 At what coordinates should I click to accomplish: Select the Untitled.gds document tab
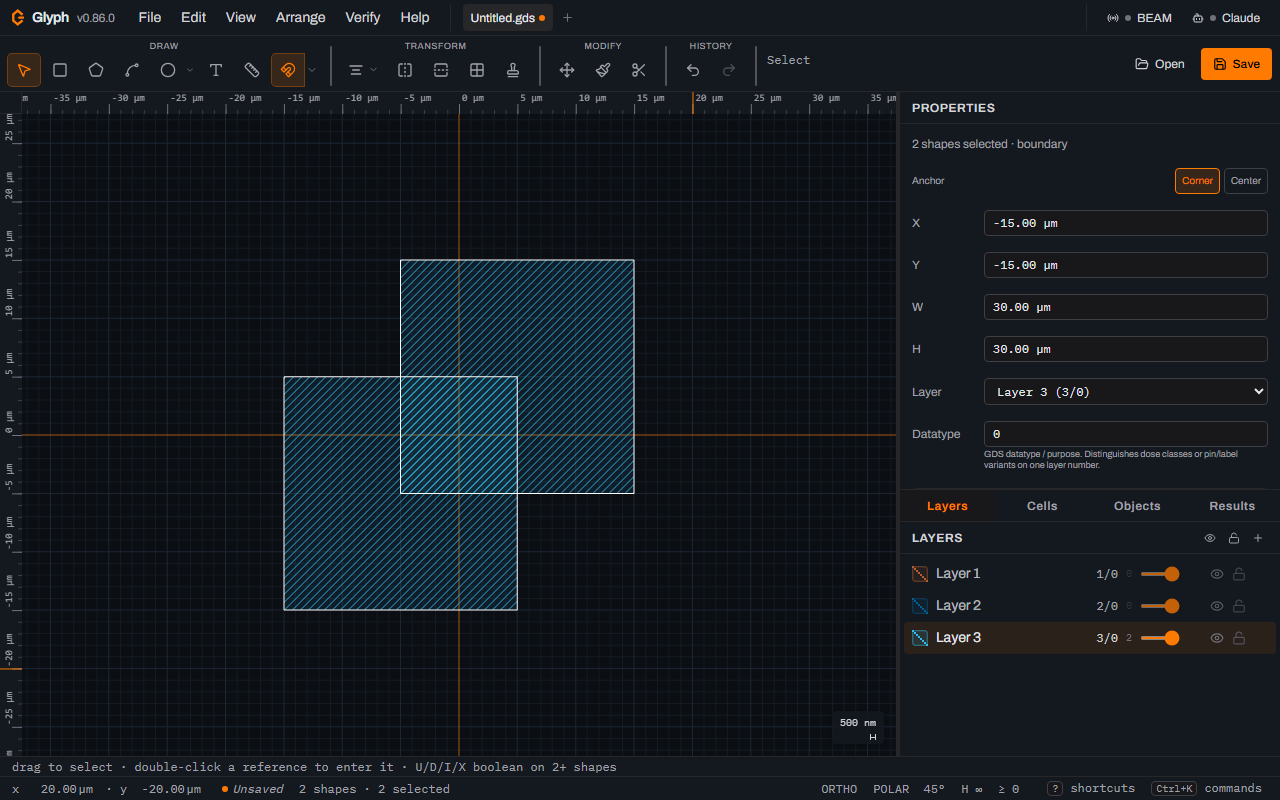(508, 18)
